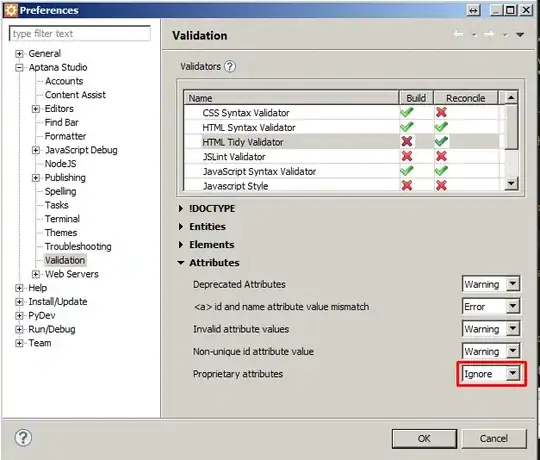The width and height of the screenshot is (540, 460).
Task: Expand the !DOCTYPE section
Action: (x=181, y=208)
